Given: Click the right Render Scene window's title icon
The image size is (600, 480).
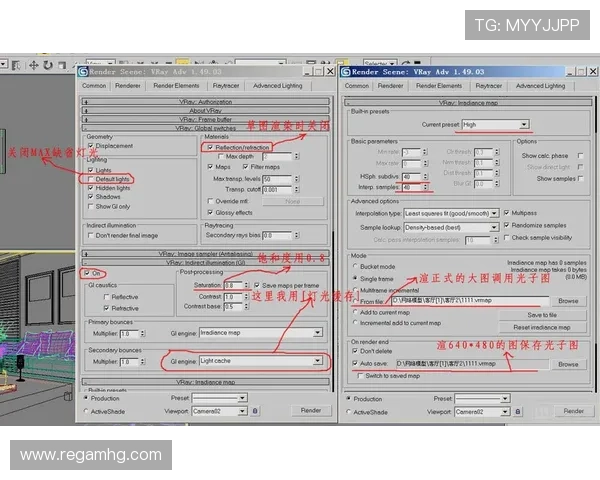Looking at the screenshot, I should 346,72.
